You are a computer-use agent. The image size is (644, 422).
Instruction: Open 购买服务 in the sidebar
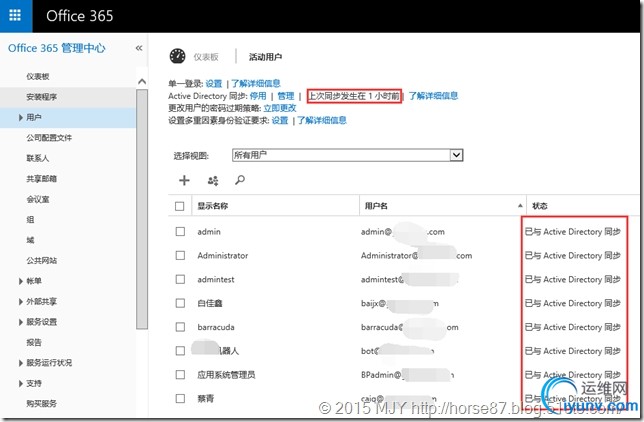pyautogui.click(x=41, y=404)
